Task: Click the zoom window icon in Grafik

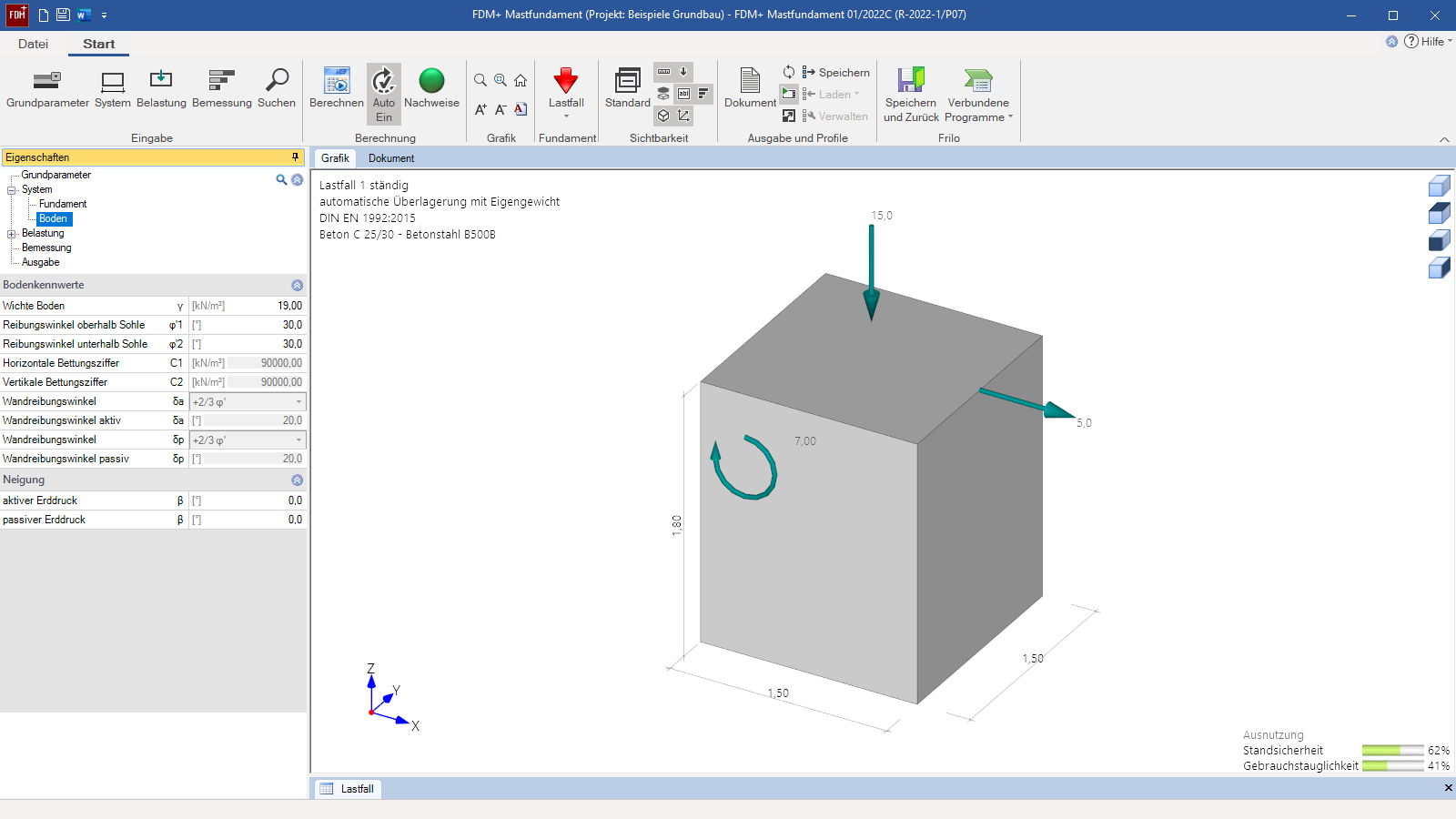Action: 500,80
